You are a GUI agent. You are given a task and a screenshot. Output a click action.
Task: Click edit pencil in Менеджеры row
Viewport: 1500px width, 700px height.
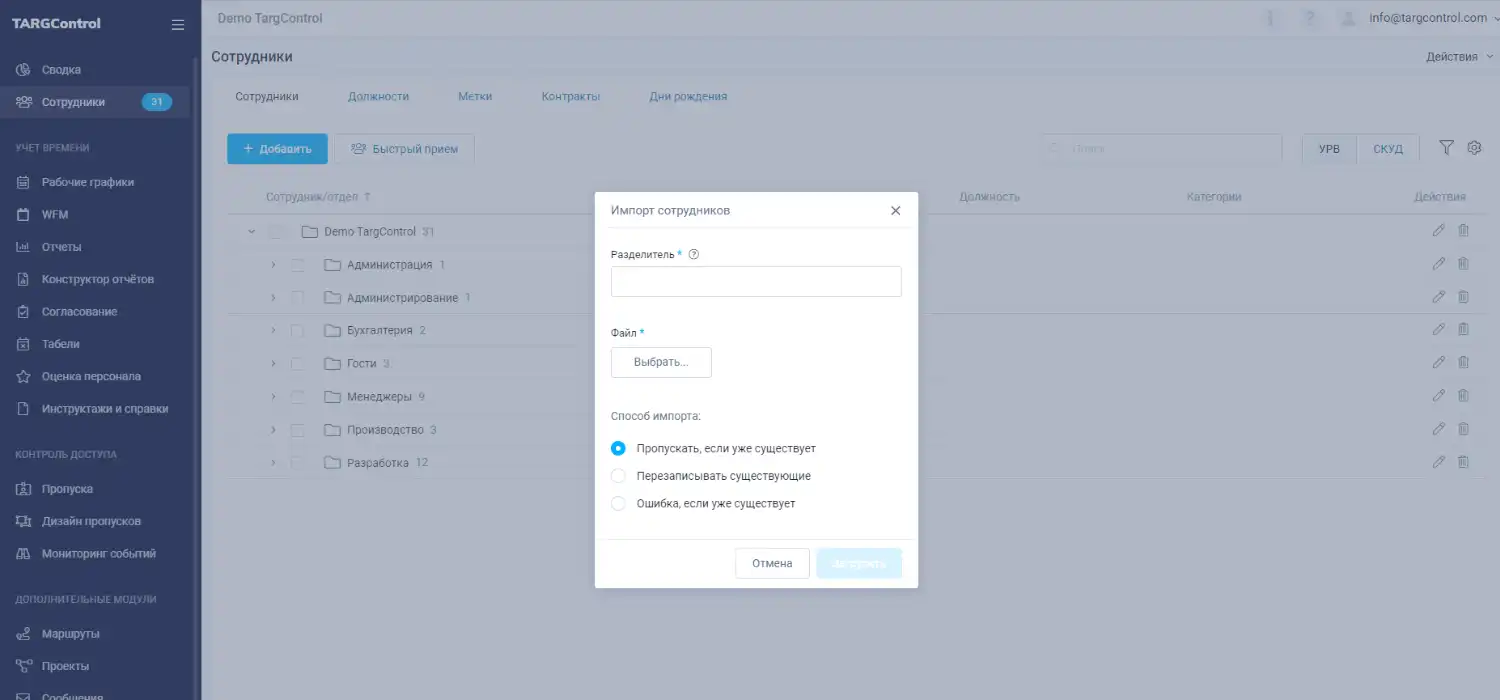pos(1439,396)
